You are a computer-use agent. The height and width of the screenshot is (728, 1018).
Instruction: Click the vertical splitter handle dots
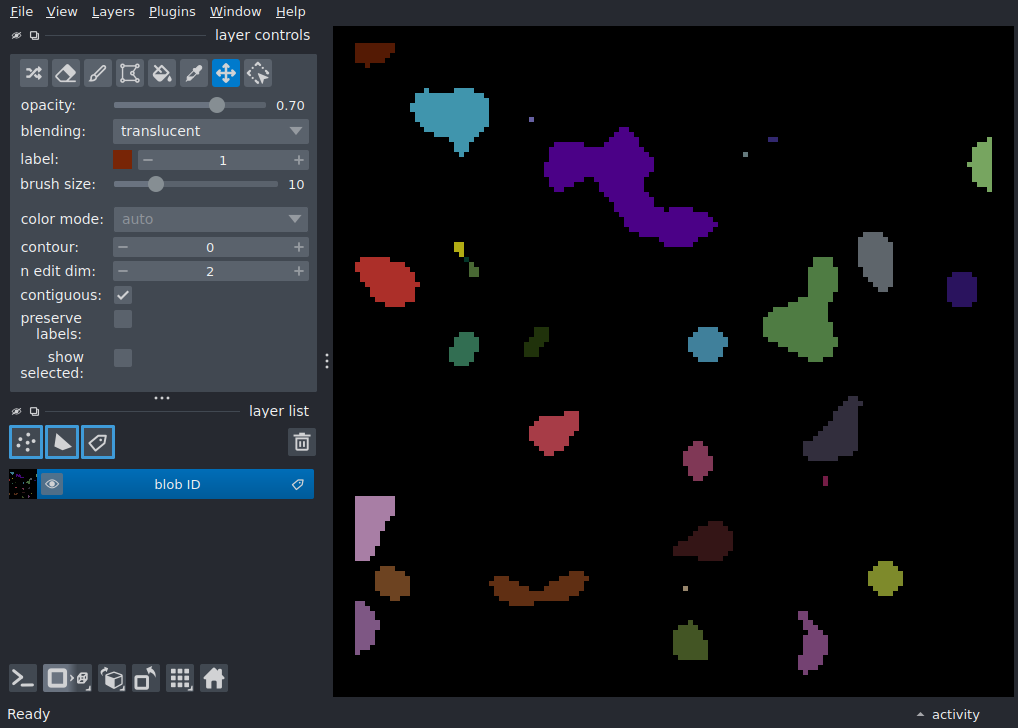327,361
